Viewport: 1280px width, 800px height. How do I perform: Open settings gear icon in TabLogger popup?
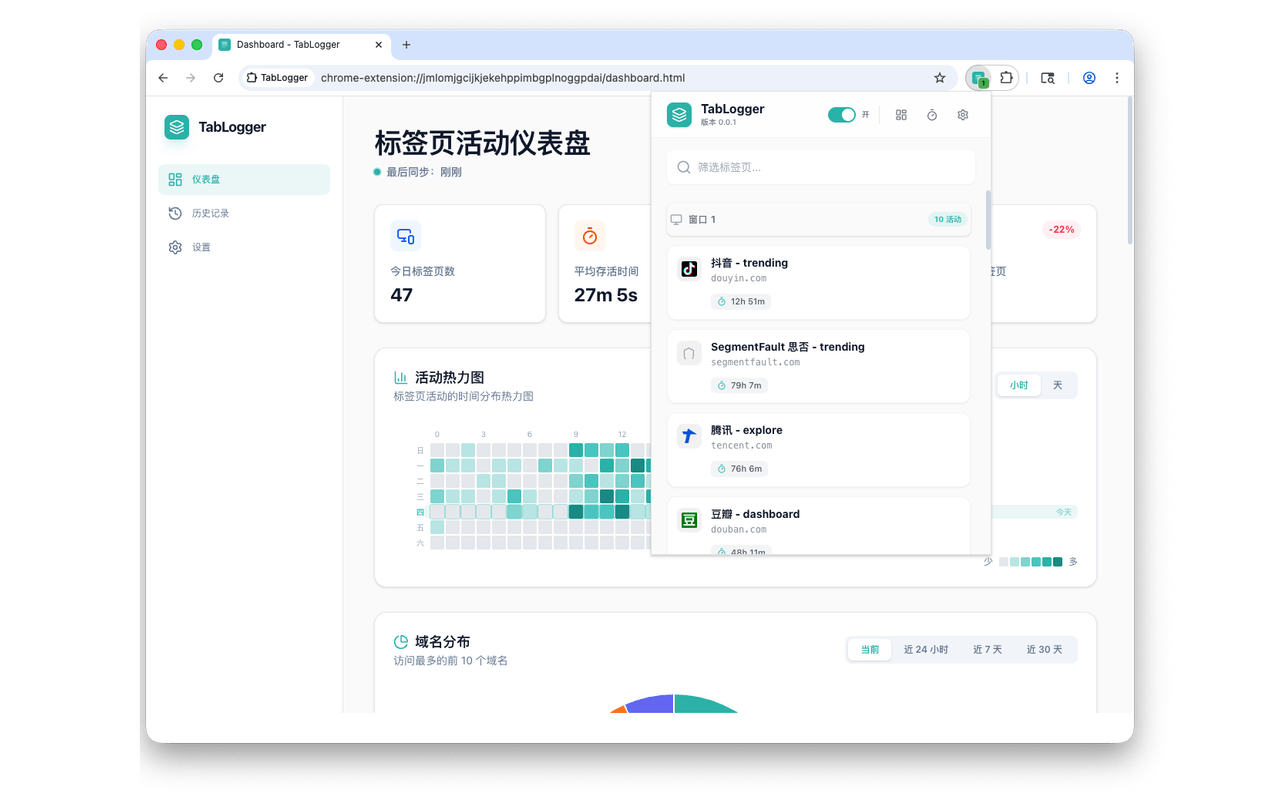[x=963, y=115]
